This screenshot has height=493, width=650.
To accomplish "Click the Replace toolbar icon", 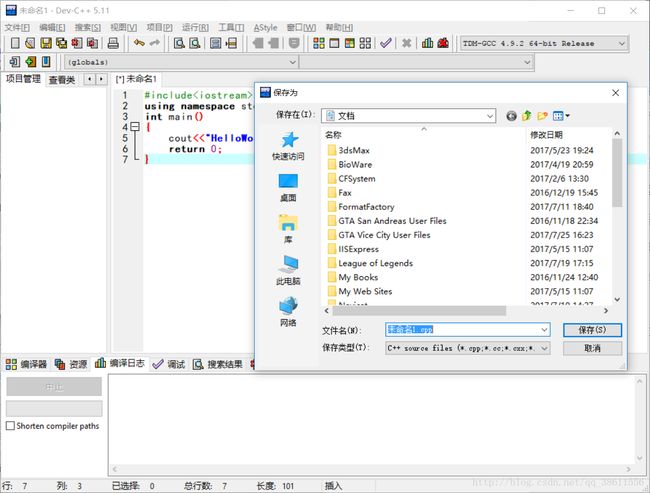I will 195,43.
